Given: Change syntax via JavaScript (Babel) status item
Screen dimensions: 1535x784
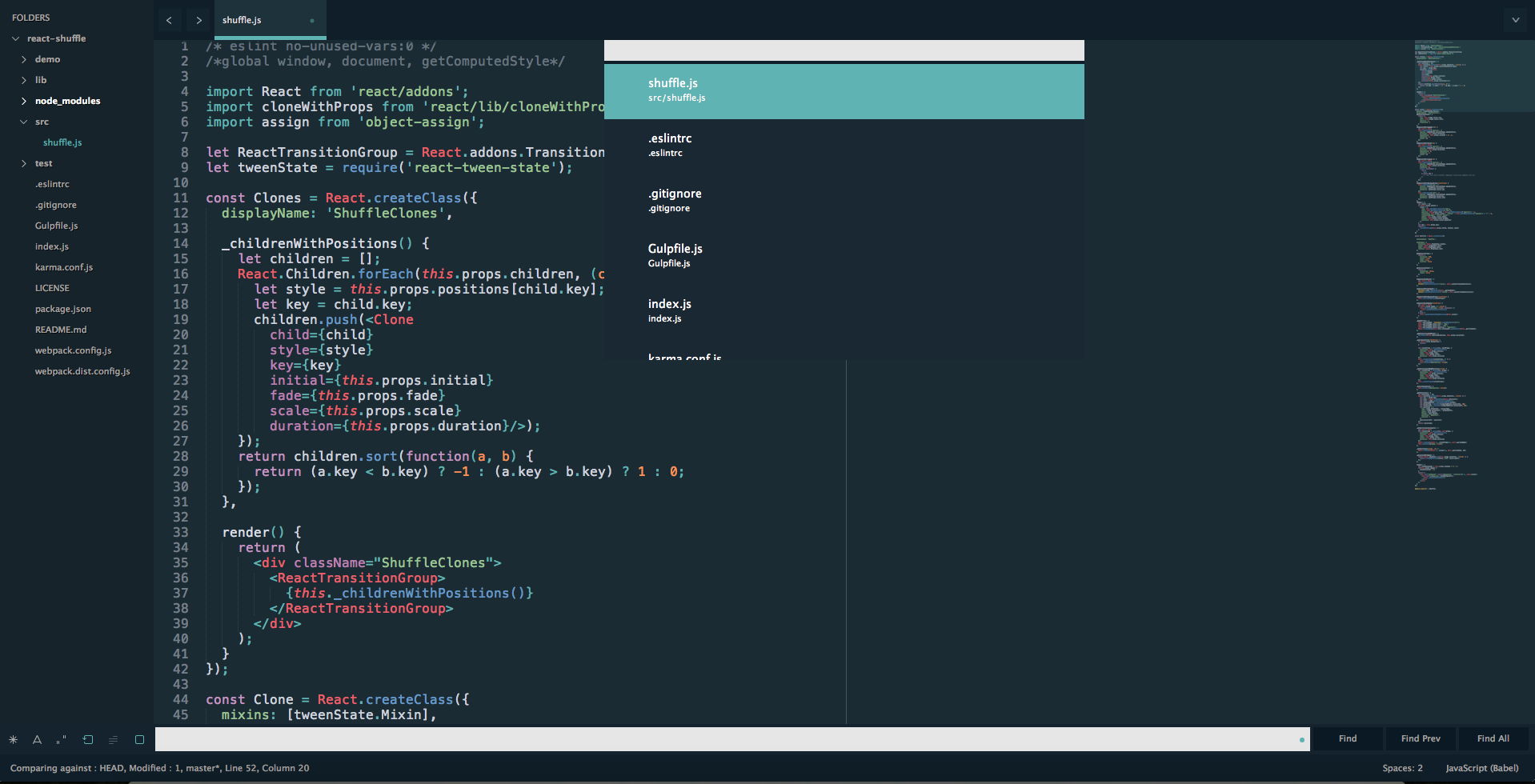Looking at the screenshot, I should click(1482, 768).
